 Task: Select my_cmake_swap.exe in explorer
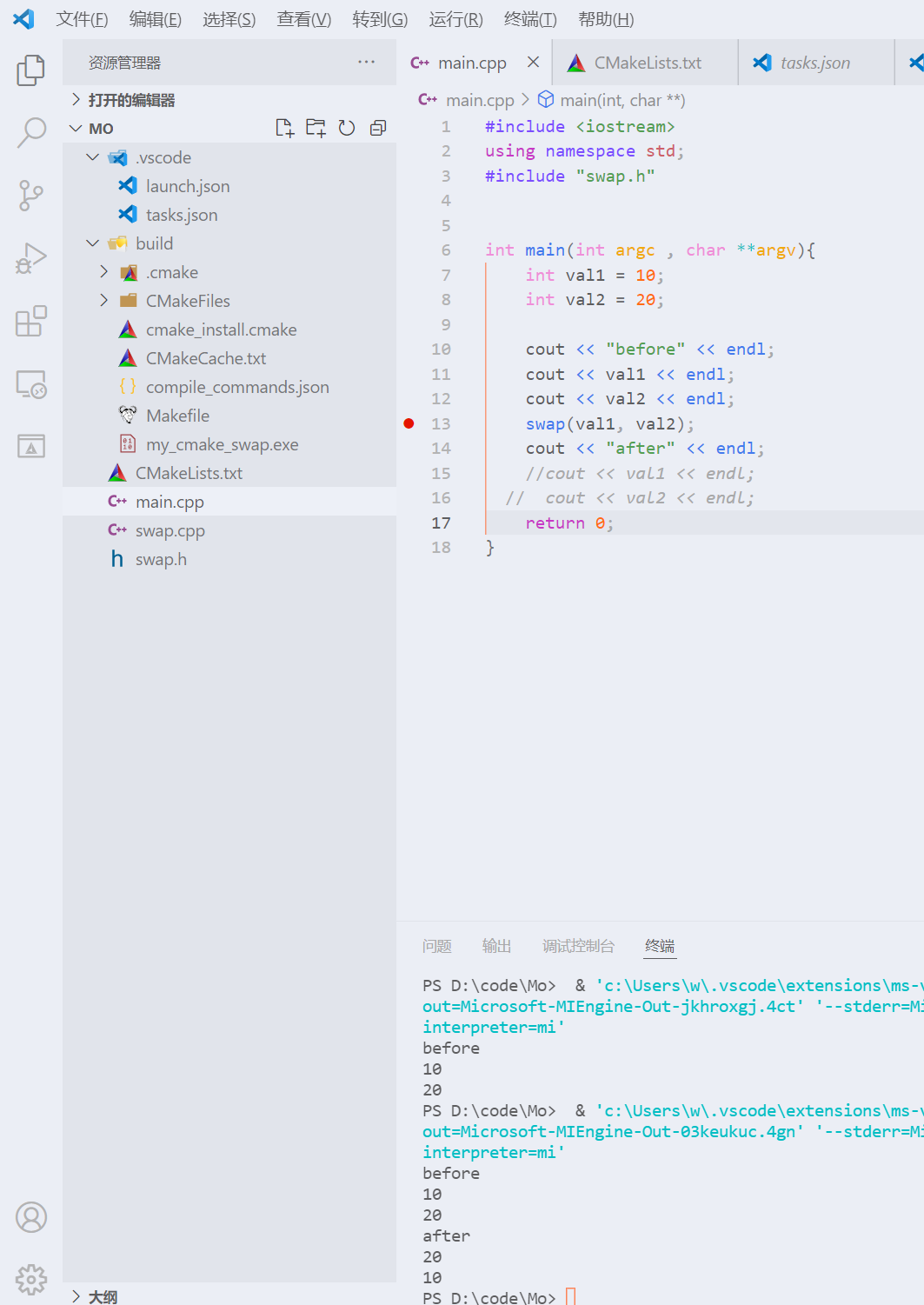pos(229,444)
